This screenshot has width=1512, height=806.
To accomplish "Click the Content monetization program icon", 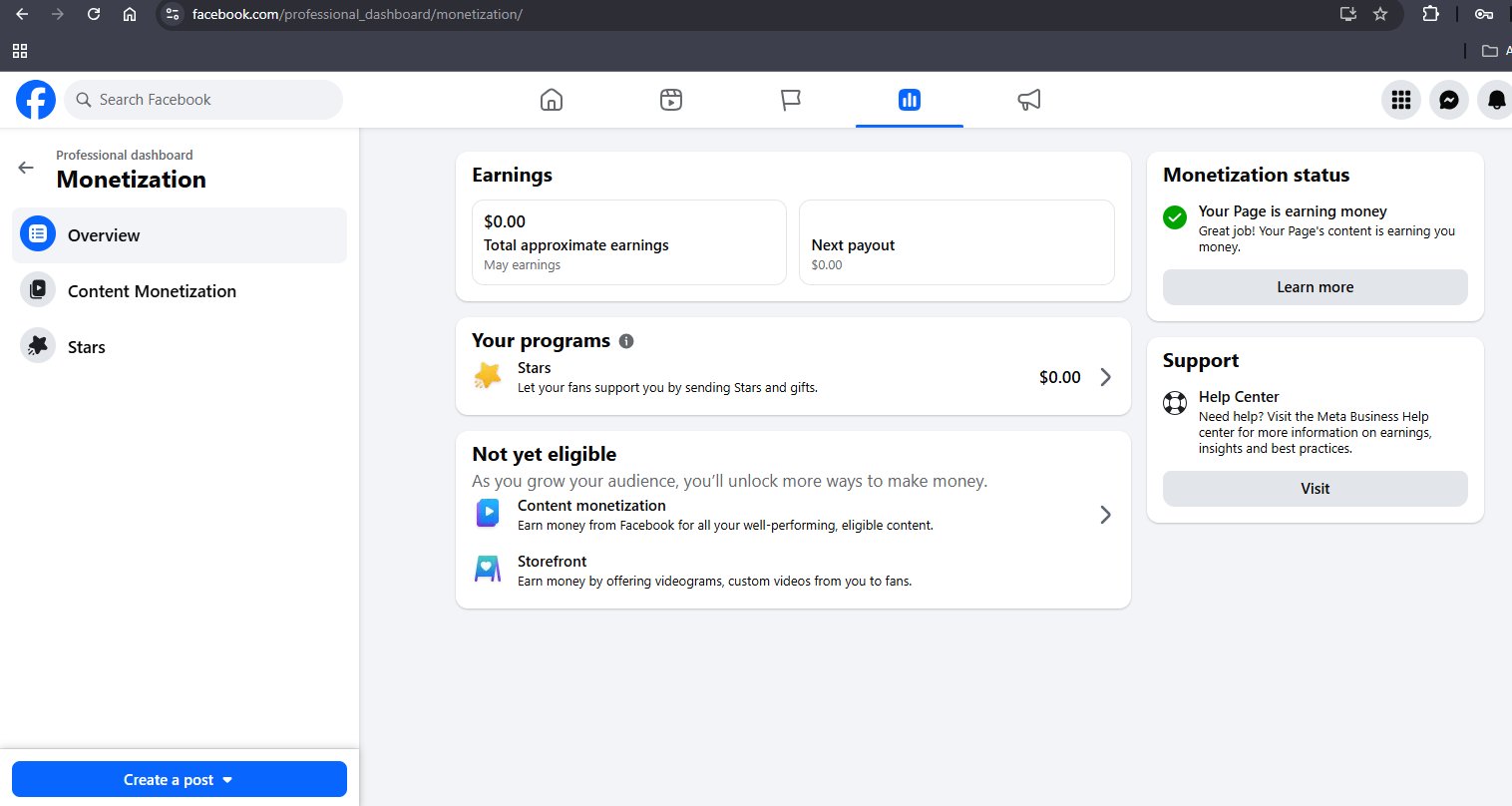I will (488, 514).
